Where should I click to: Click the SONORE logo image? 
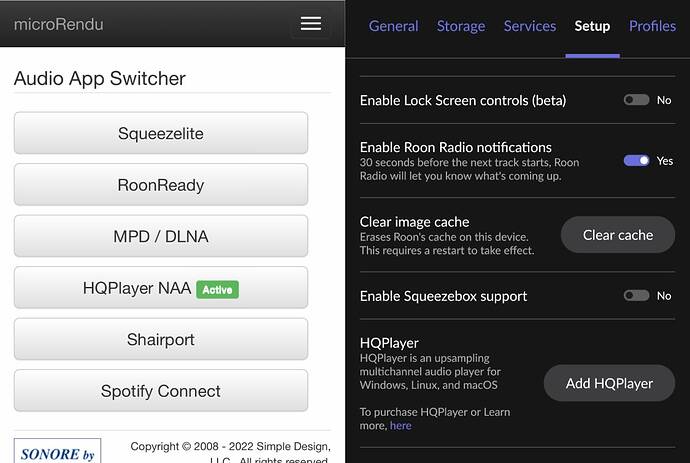58,451
